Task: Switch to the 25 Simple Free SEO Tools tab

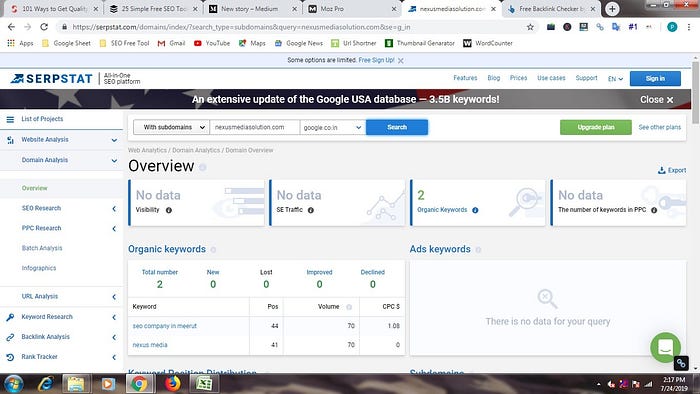Action: pyautogui.click(x=153, y=8)
